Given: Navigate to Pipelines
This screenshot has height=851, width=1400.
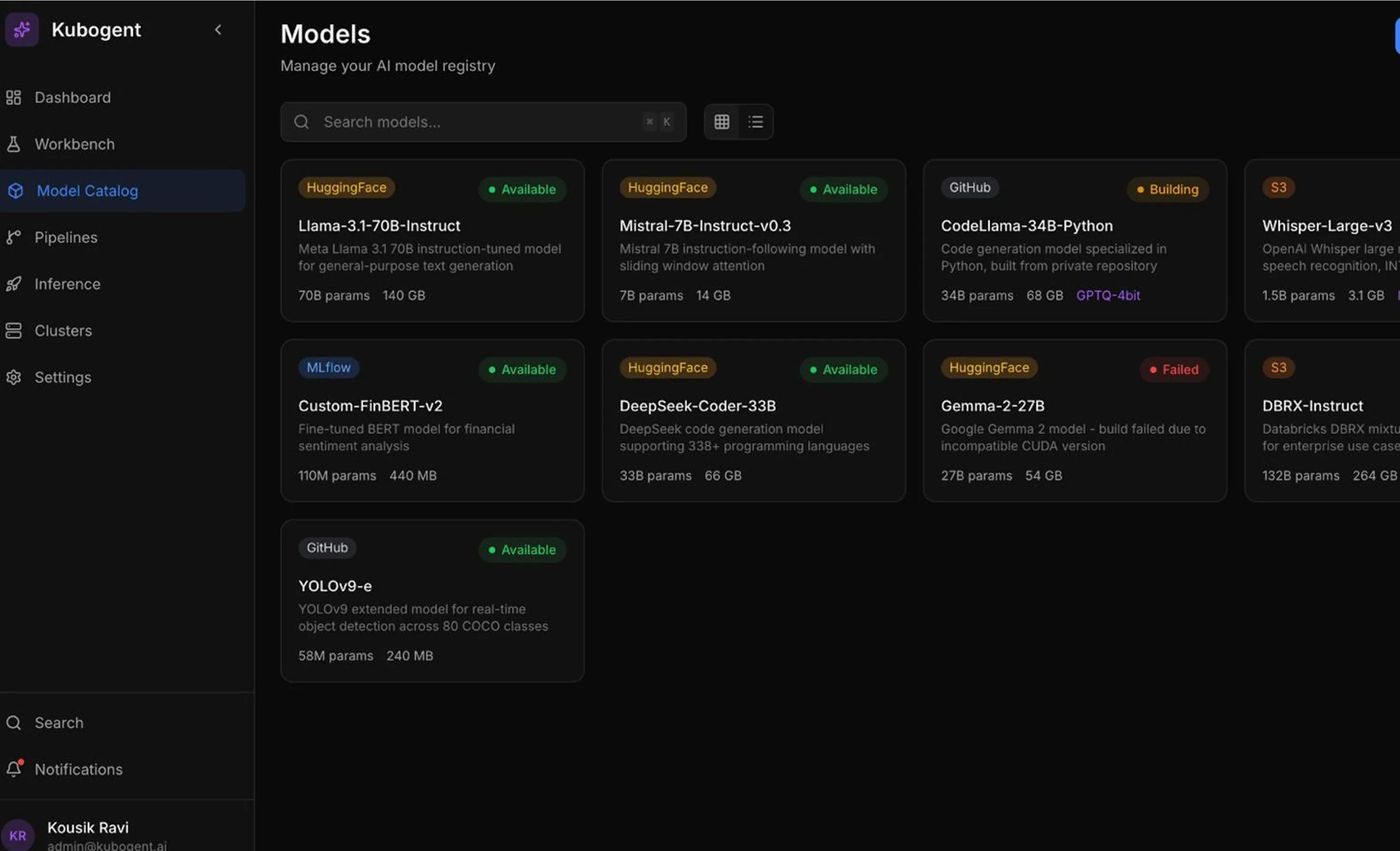Looking at the screenshot, I should [x=123, y=237].
